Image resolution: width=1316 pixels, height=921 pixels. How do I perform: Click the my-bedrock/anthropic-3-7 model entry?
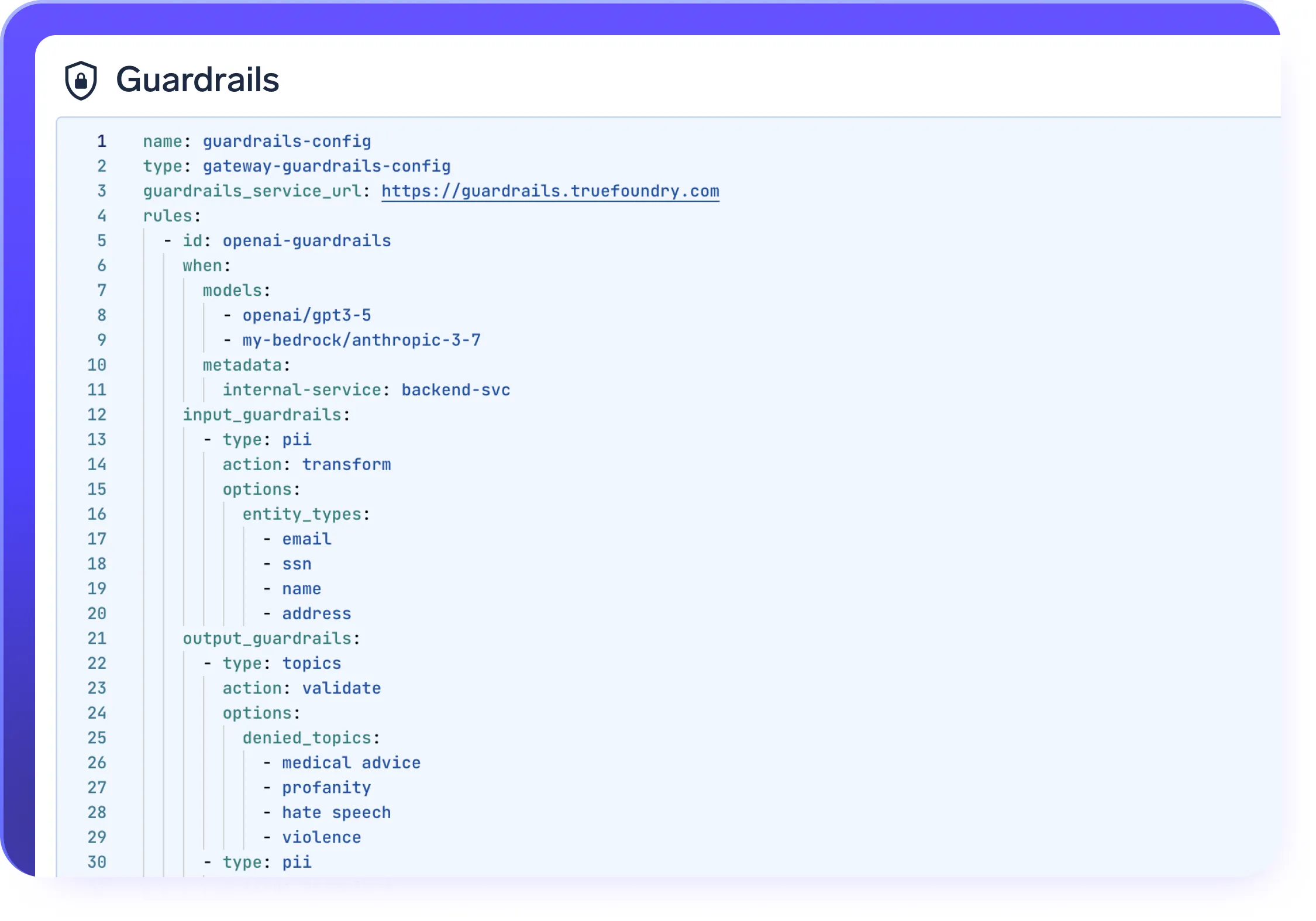pyautogui.click(x=361, y=340)
